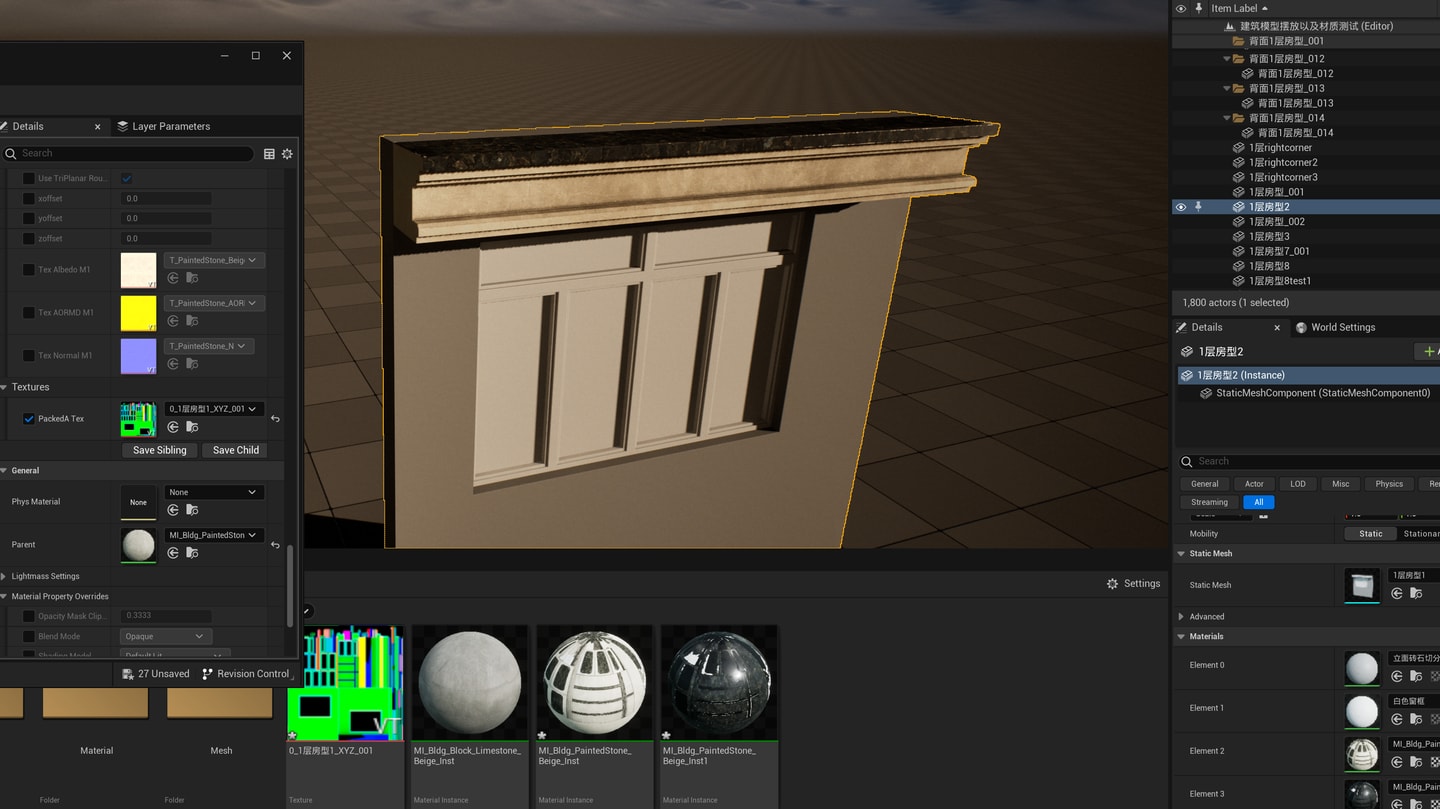Browse to the Static Mesh asset in Content Browser
The height and width of the screenshot is (809, 1440).
[1416, 594]
